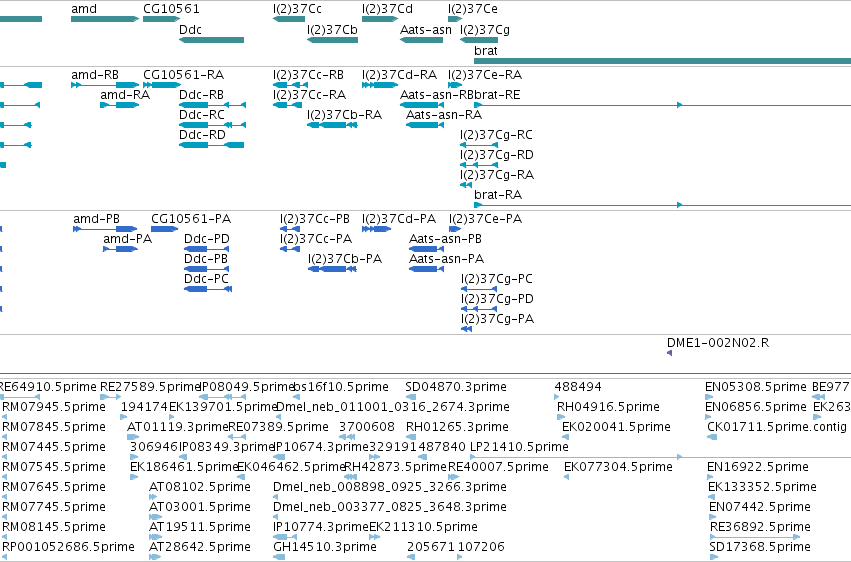Select the Ddc-RB transcript
Image resolution: width=851 pixels, height=562 pixels.
pos(212,105)
